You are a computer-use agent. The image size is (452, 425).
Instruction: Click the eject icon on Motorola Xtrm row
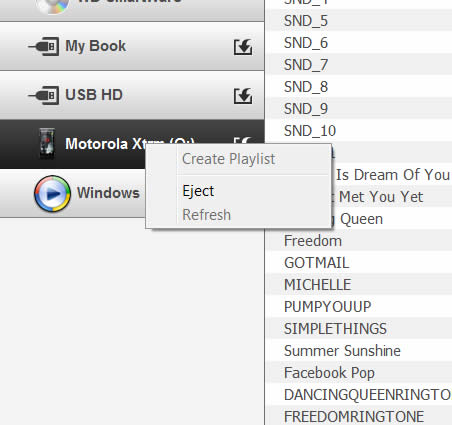pyautogui.click(x=243, y=140)
